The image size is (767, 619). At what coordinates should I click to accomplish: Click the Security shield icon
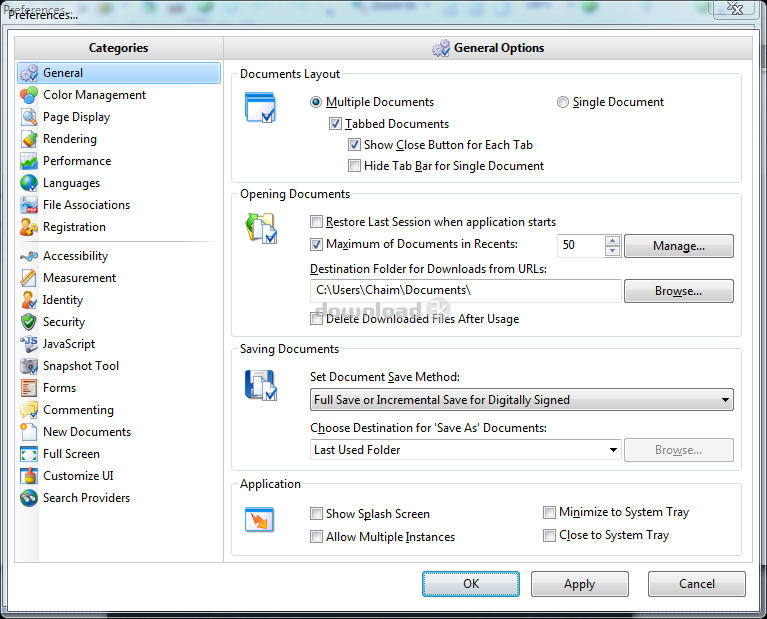[x=28, y=322]
